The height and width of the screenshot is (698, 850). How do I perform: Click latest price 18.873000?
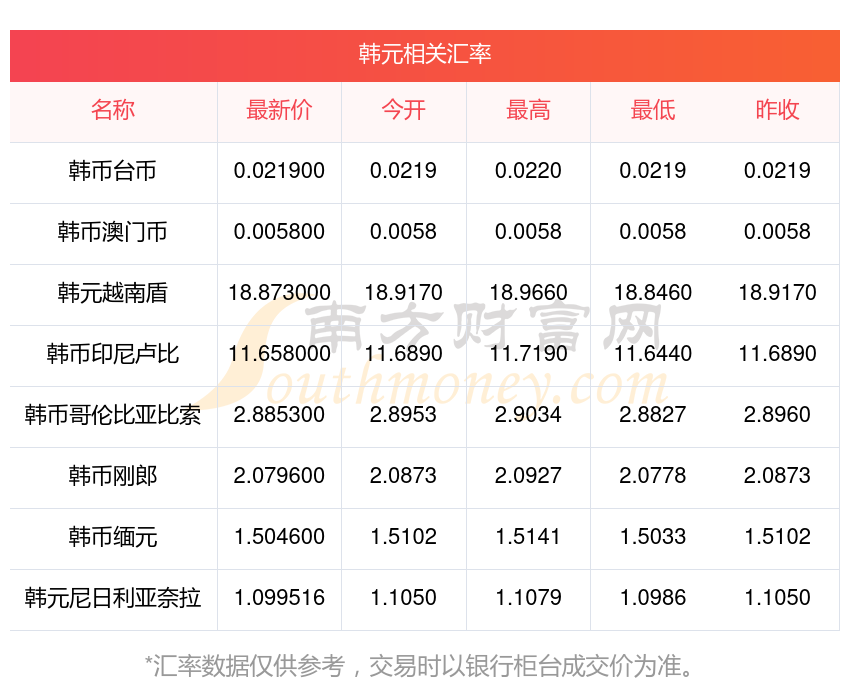279,293
